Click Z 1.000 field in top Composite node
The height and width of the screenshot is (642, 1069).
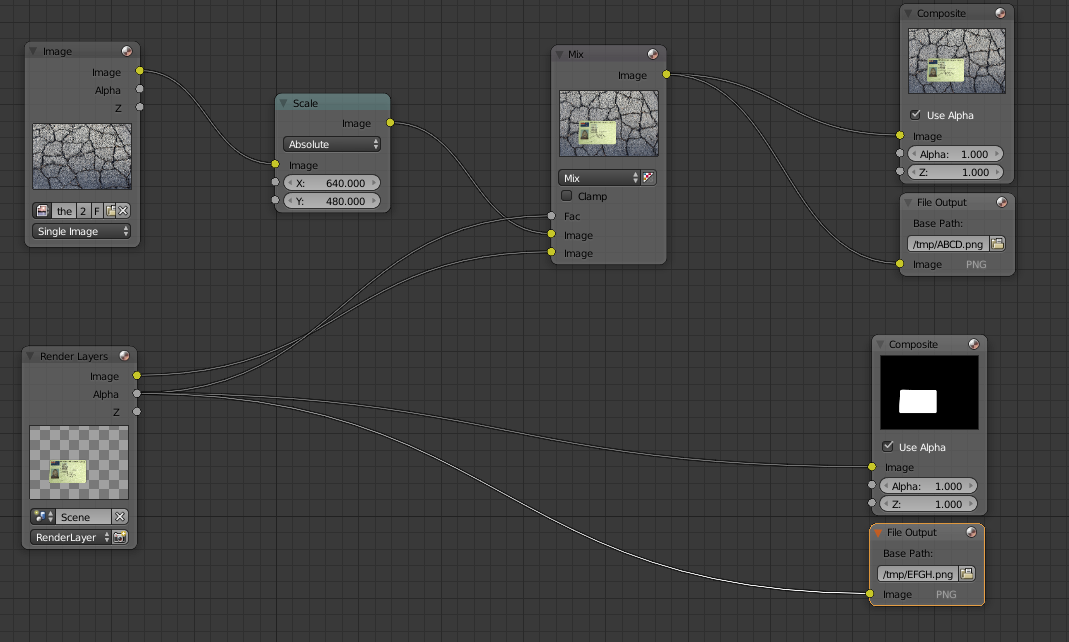click(957, 172)
